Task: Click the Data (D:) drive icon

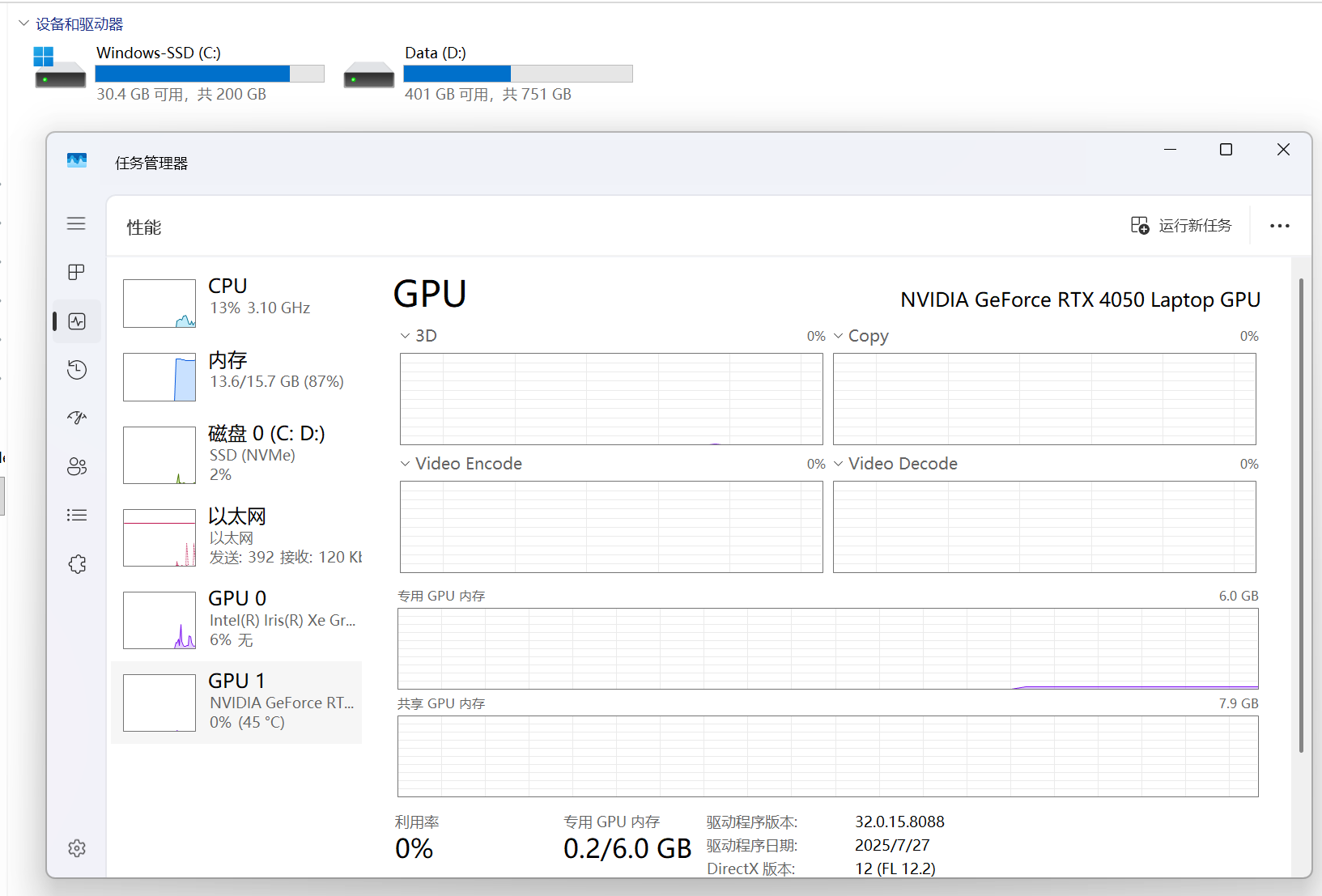Action: 369,74
